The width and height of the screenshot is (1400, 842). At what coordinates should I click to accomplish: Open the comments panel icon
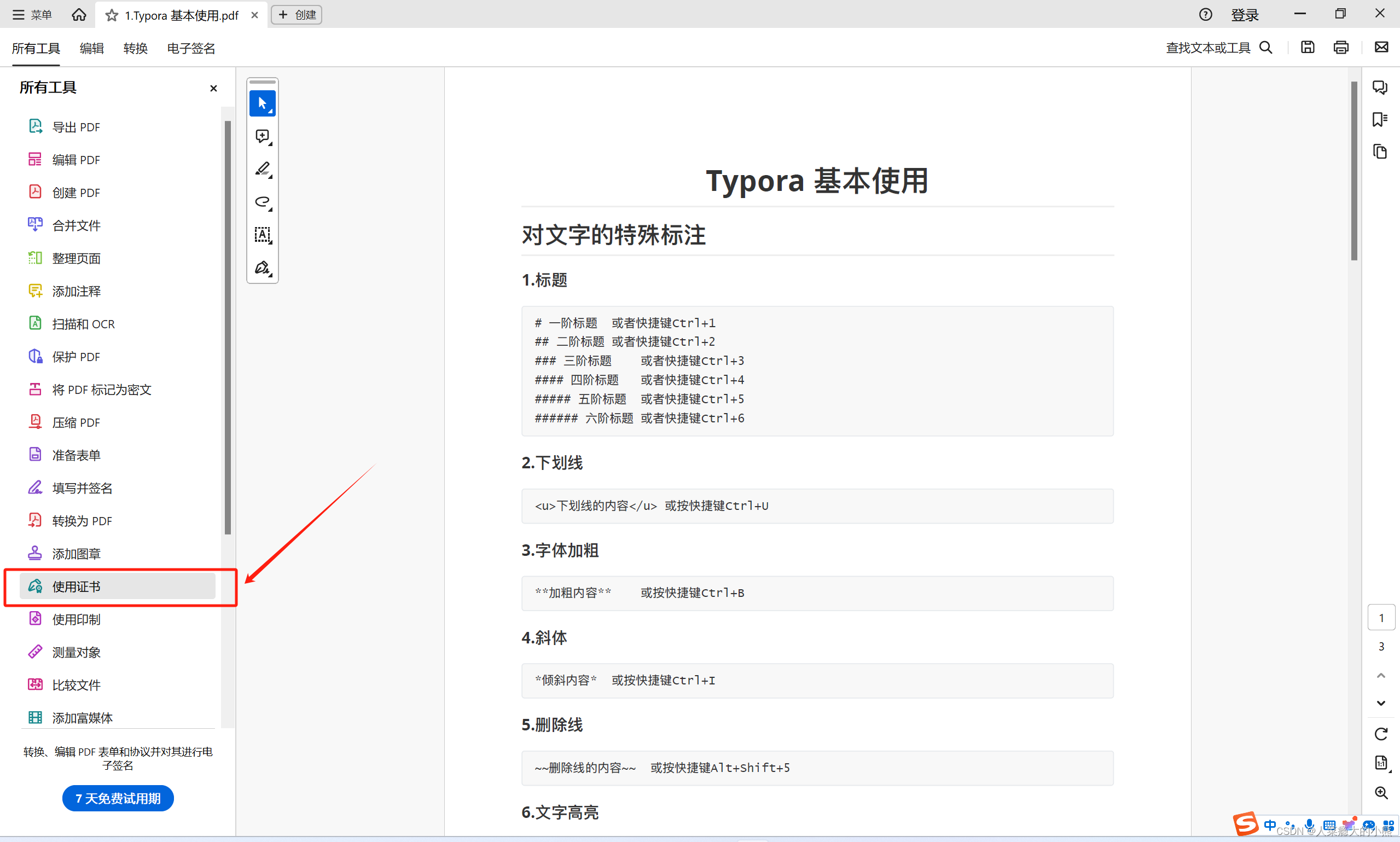tap(1380, 88)
